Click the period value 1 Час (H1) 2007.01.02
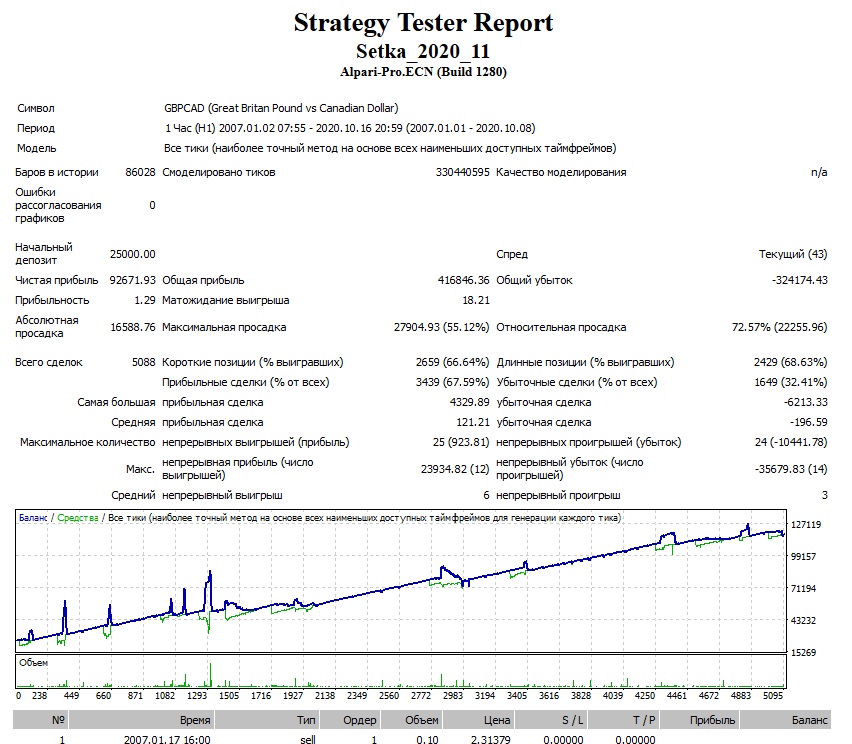The image size is (852, 744). (350, 128)
